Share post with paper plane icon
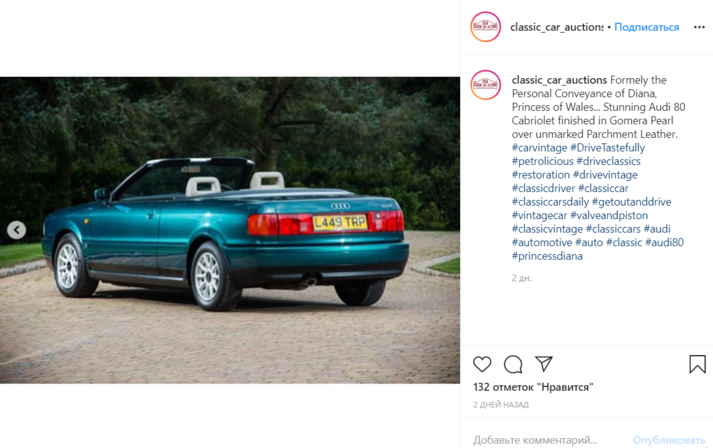The image size is (713, 448). tap(544, 363)
